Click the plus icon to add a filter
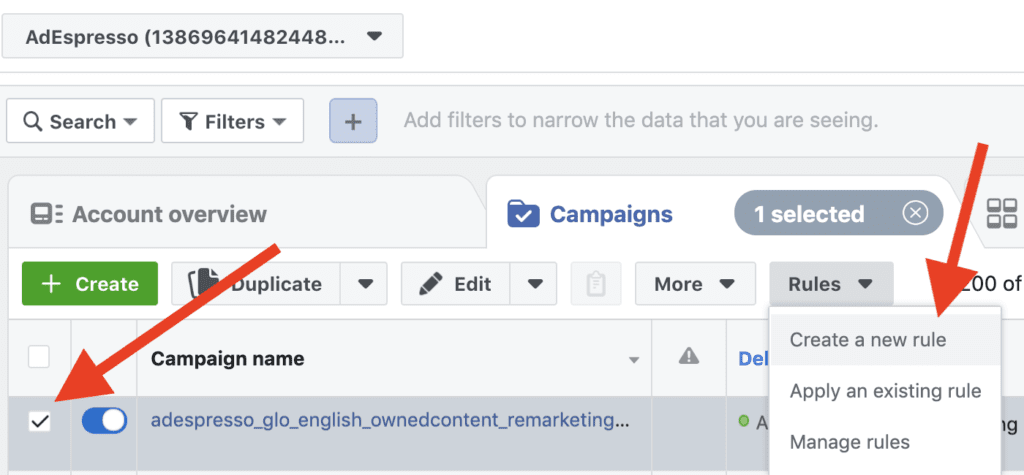This screenshot has width=1024, height=475. tap(353, 121)
